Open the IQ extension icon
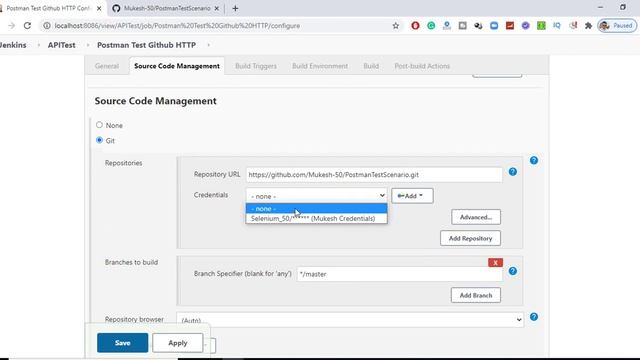This screenshot has height=360, width=640. coord(557,26)
